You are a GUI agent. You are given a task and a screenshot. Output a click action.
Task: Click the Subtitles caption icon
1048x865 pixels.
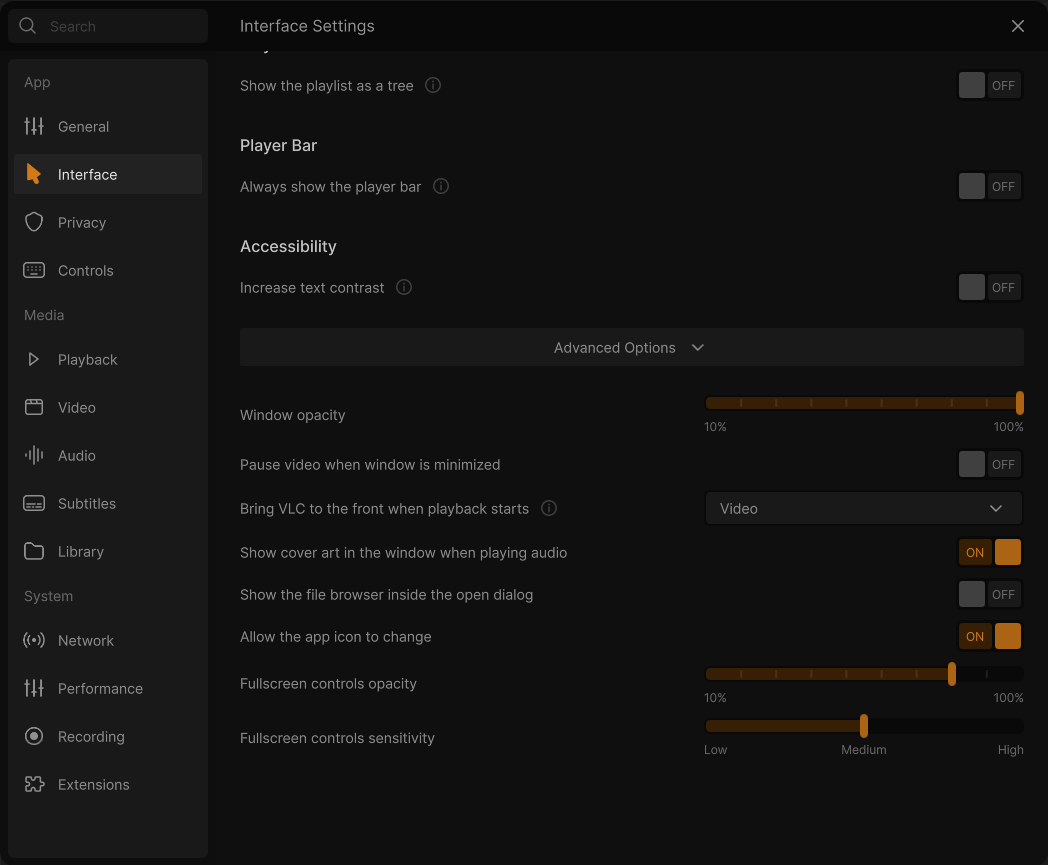click(34, 503)
